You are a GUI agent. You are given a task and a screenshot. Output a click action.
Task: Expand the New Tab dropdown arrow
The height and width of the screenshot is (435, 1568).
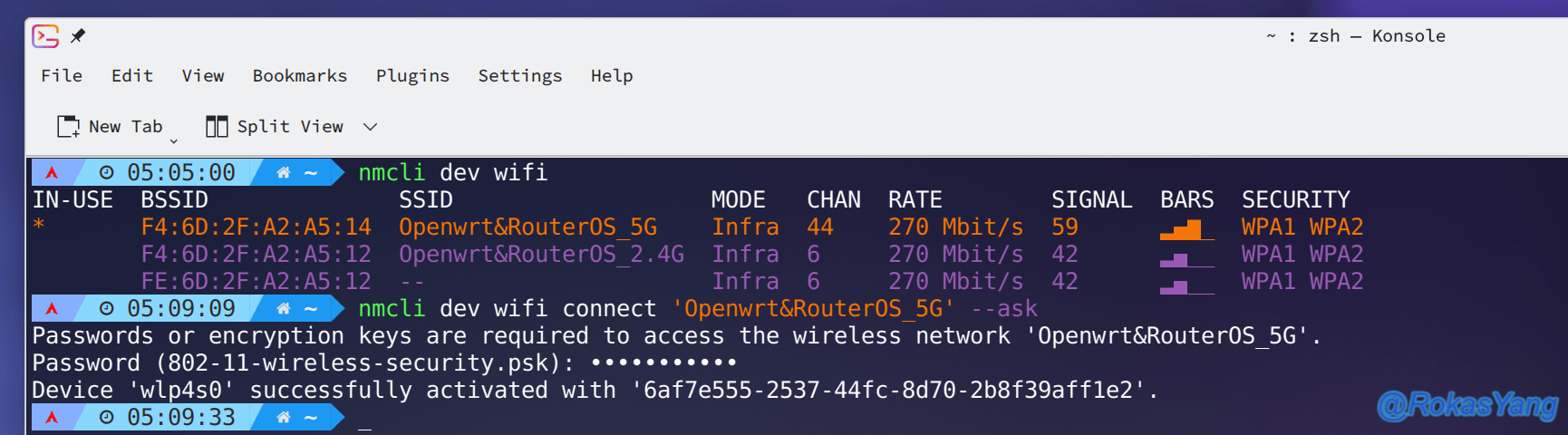click(x=174, y=141)
